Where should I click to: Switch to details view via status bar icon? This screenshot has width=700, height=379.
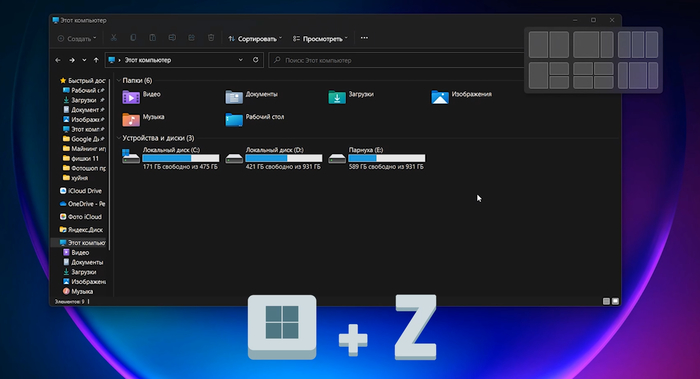606,301
